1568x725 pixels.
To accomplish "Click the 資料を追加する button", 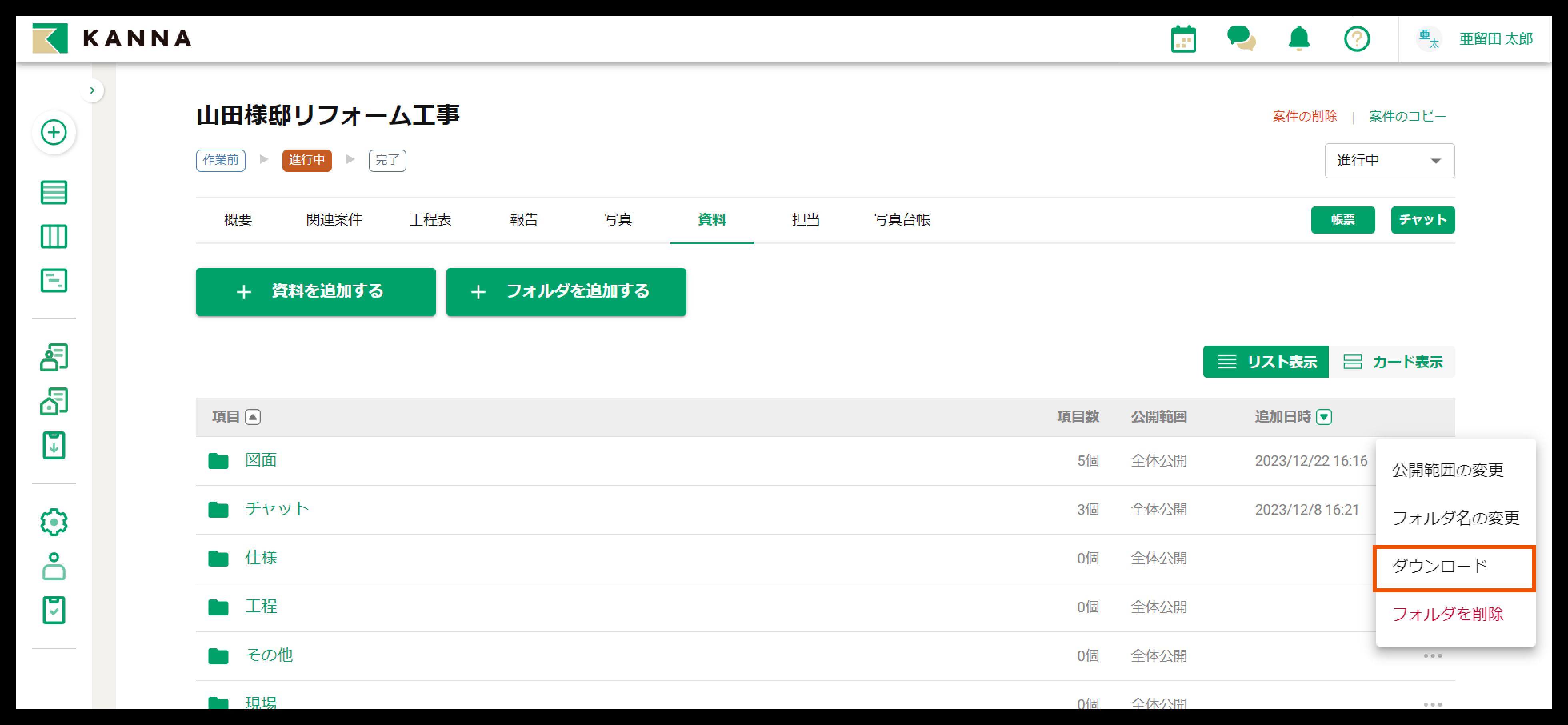I will coord(315,292).
